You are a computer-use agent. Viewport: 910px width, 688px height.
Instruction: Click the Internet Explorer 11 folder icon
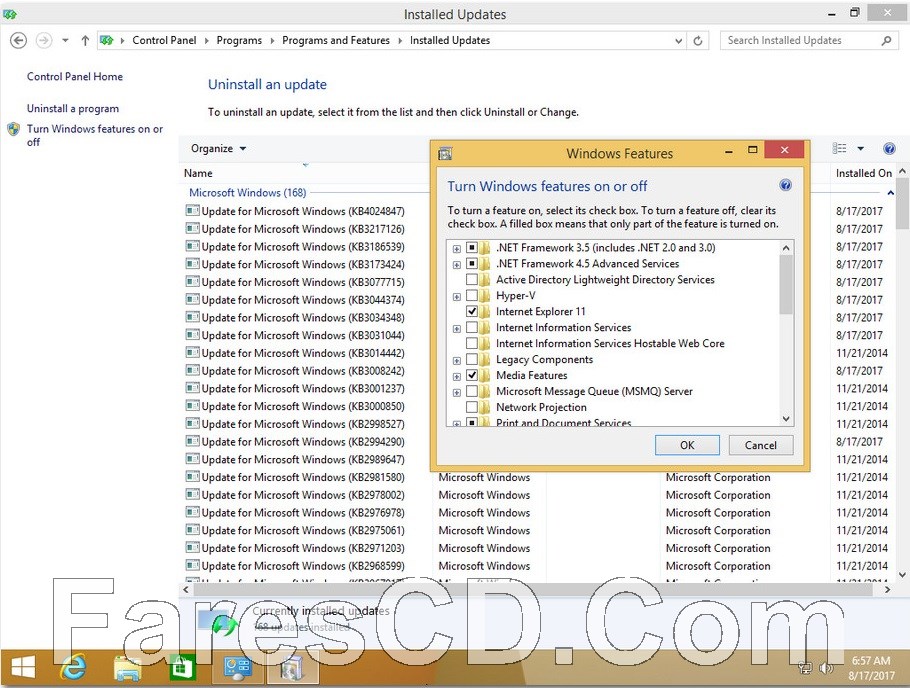click(x=485, y=311)
